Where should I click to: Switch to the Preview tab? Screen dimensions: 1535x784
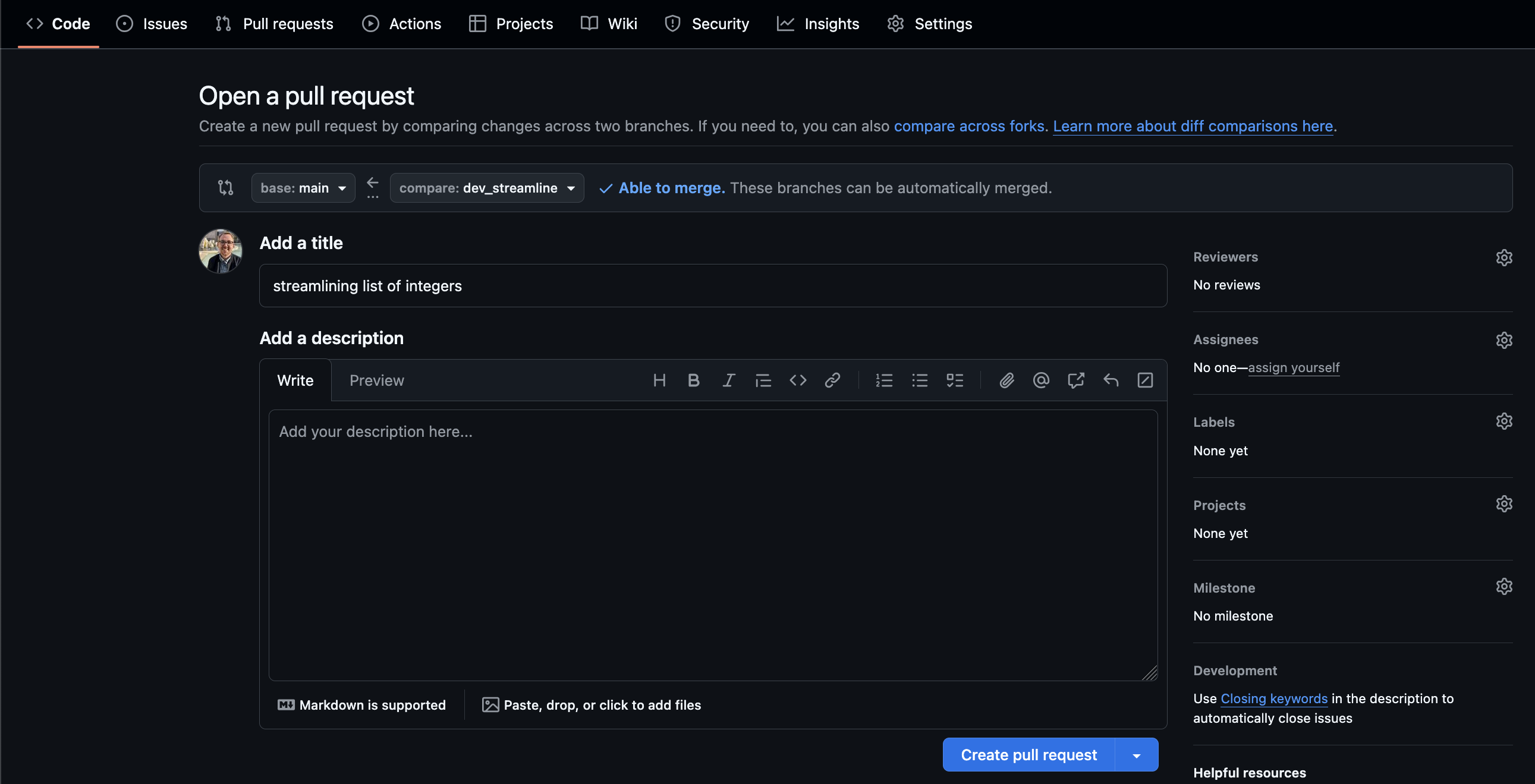[x=376, y=380]
